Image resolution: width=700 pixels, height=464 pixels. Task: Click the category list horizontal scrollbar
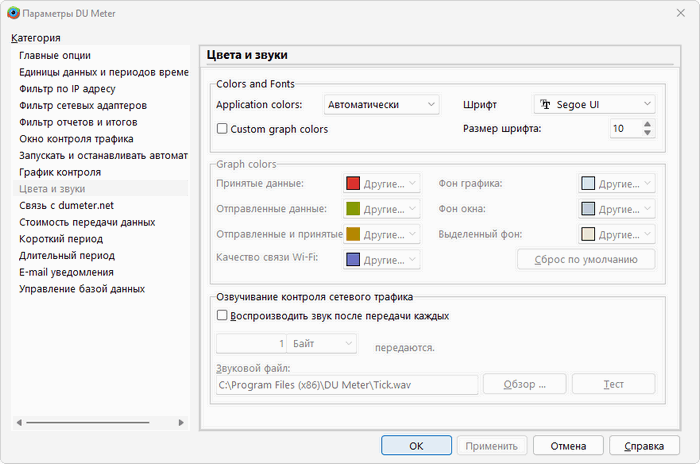coord(90,423)
